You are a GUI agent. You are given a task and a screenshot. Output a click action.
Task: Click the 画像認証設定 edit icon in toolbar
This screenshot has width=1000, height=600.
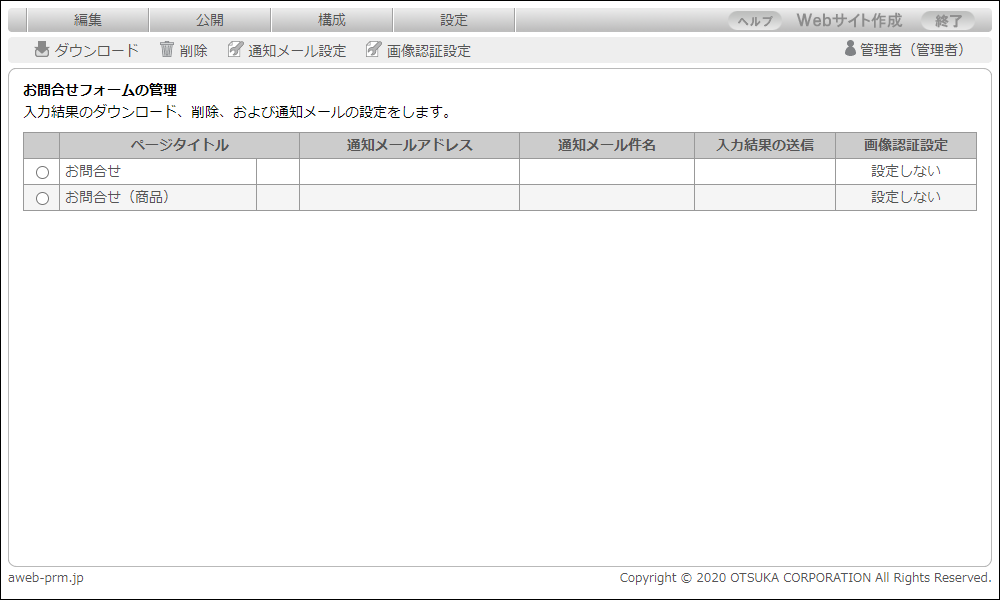[374, 50]
